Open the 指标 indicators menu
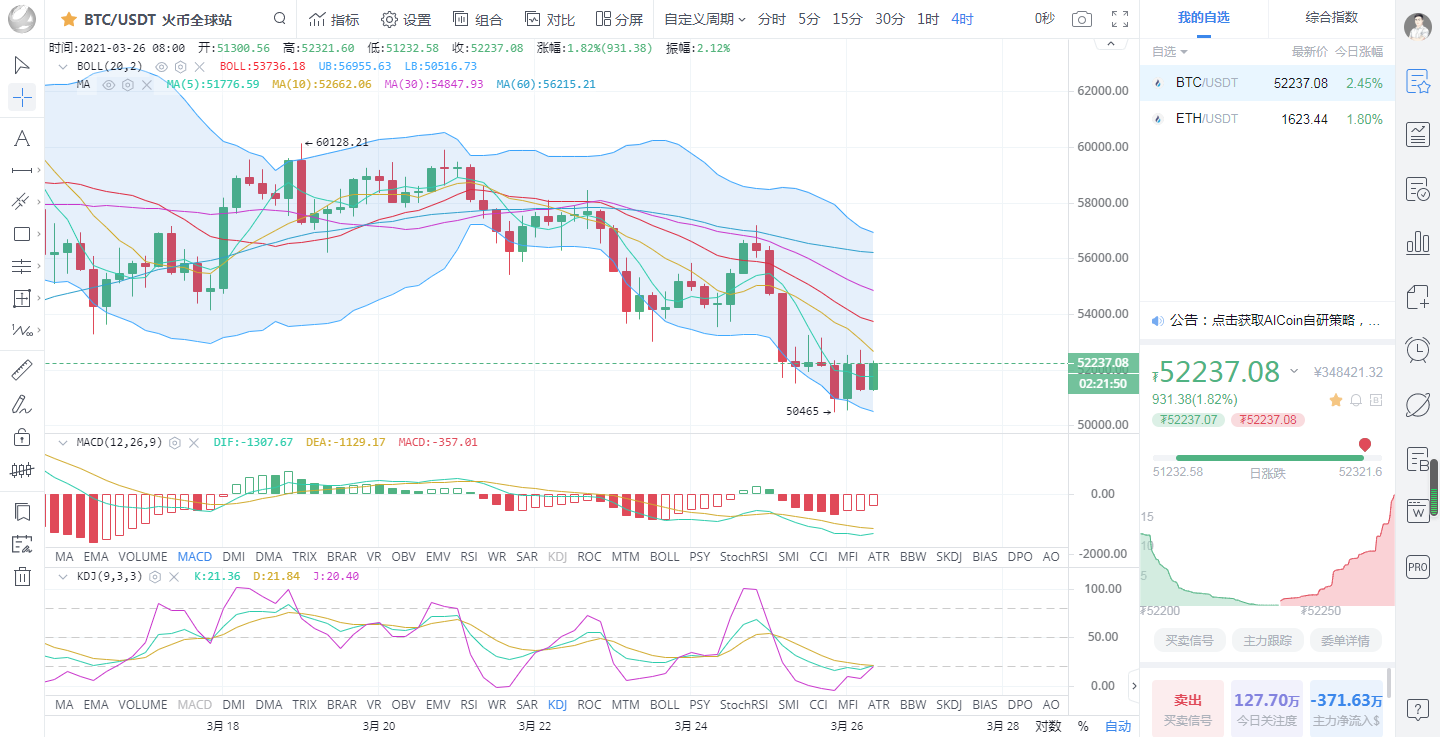 click(335, 19)
